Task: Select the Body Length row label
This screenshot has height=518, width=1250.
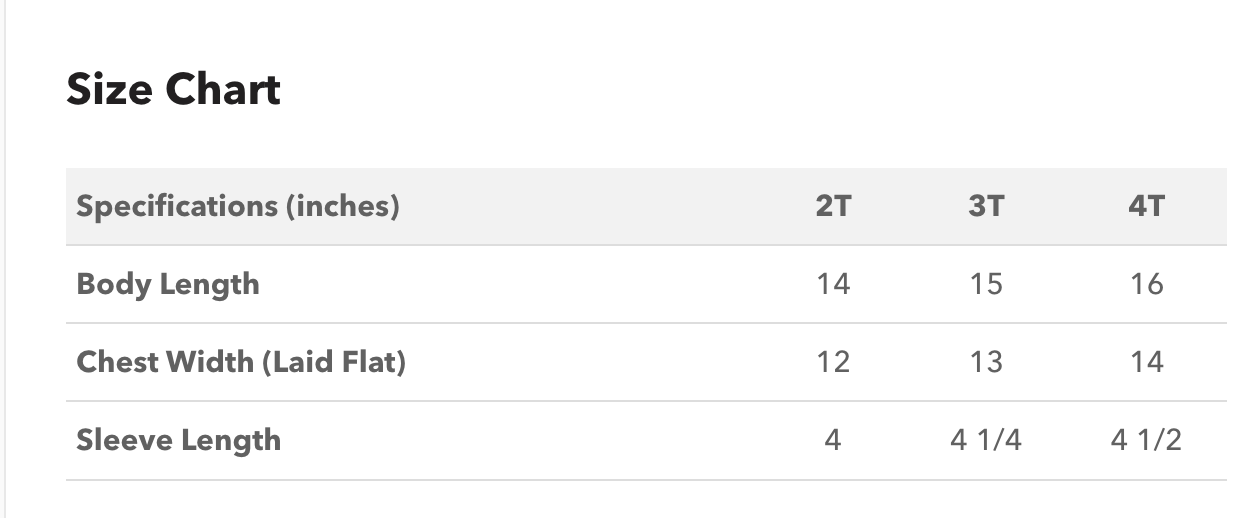Action: pyautogui.click(x=168, y=285)
